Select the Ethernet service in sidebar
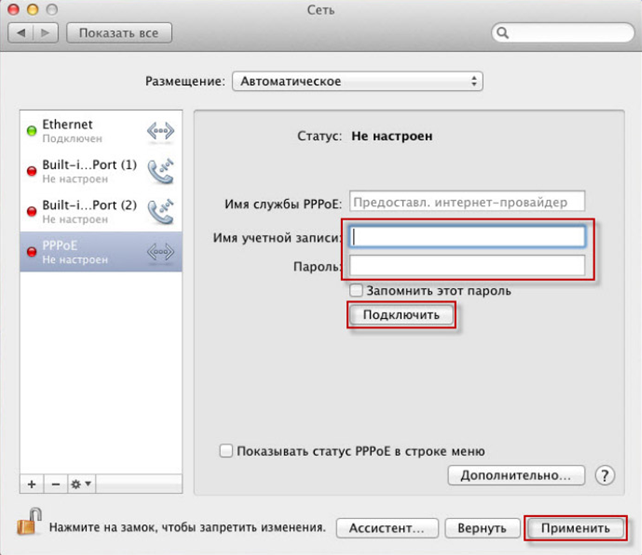642x555 pixels. (100, 131)
